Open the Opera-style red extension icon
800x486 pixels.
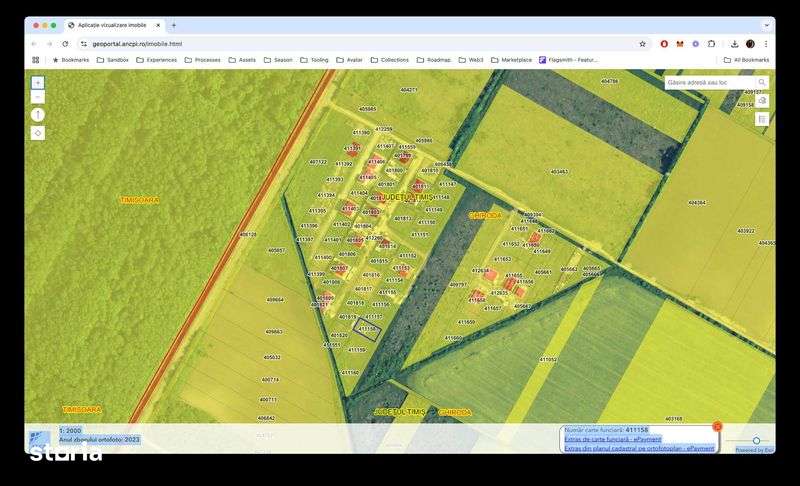pos(664,44)
